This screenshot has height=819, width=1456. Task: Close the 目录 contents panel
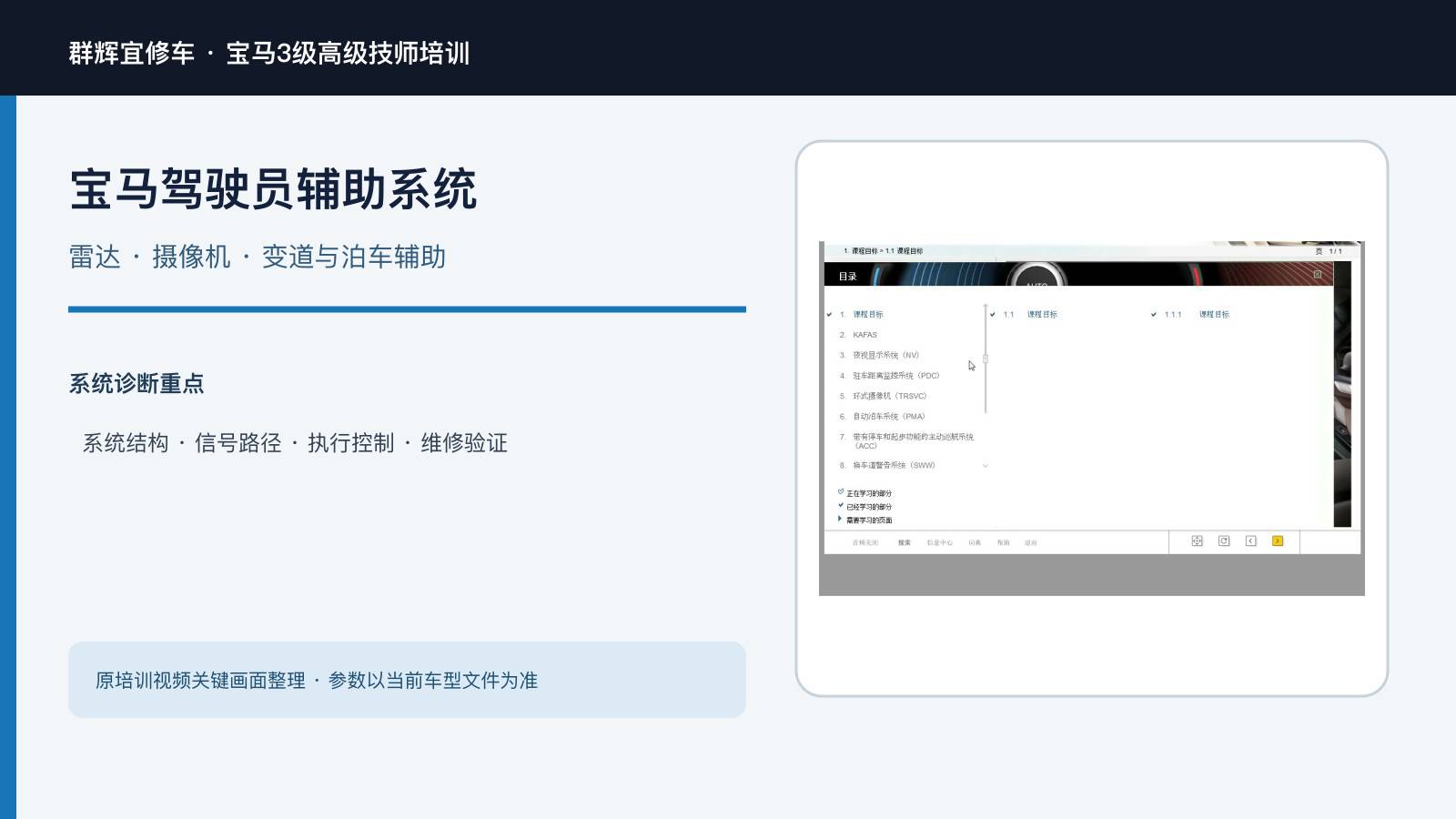[x=1317, y=275]
